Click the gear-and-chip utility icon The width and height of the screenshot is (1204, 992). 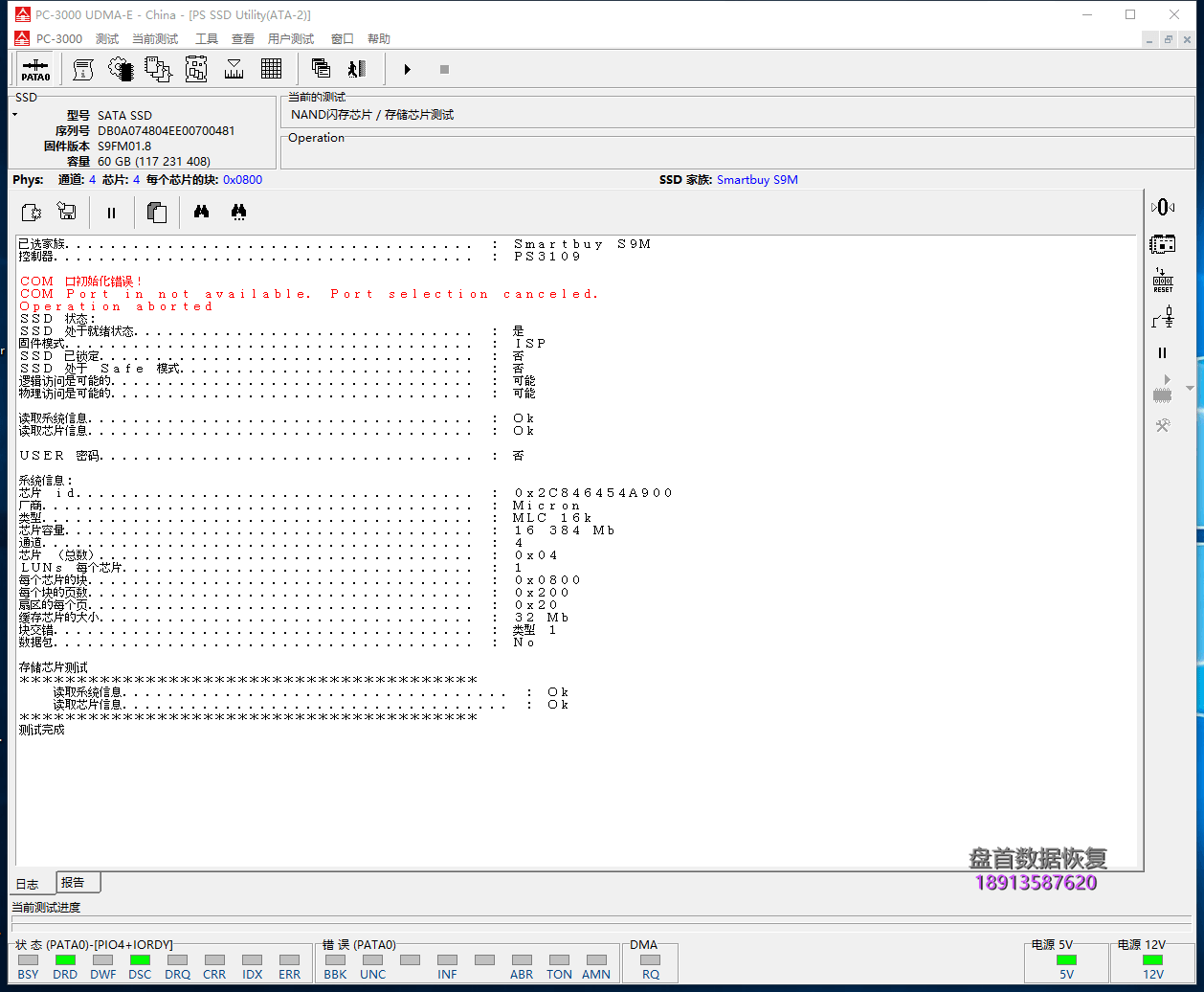pos(121,69)
